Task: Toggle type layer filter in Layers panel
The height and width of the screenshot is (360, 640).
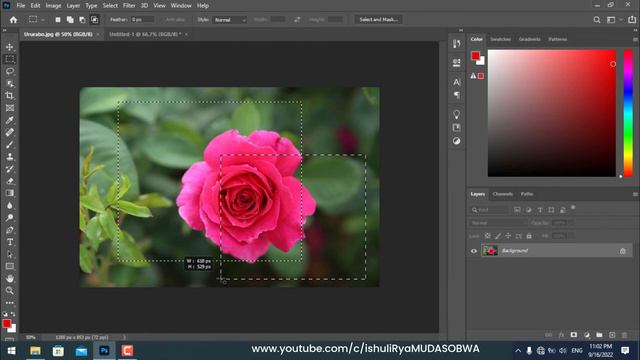Action: (540, 210)
